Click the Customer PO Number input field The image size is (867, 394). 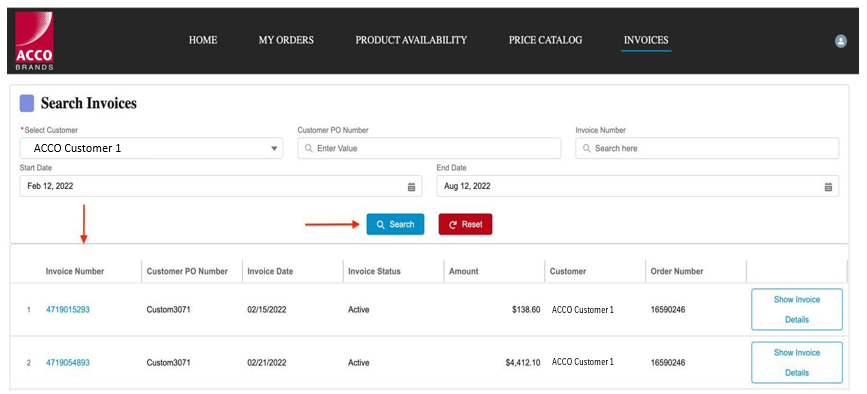tap(429, 148)
